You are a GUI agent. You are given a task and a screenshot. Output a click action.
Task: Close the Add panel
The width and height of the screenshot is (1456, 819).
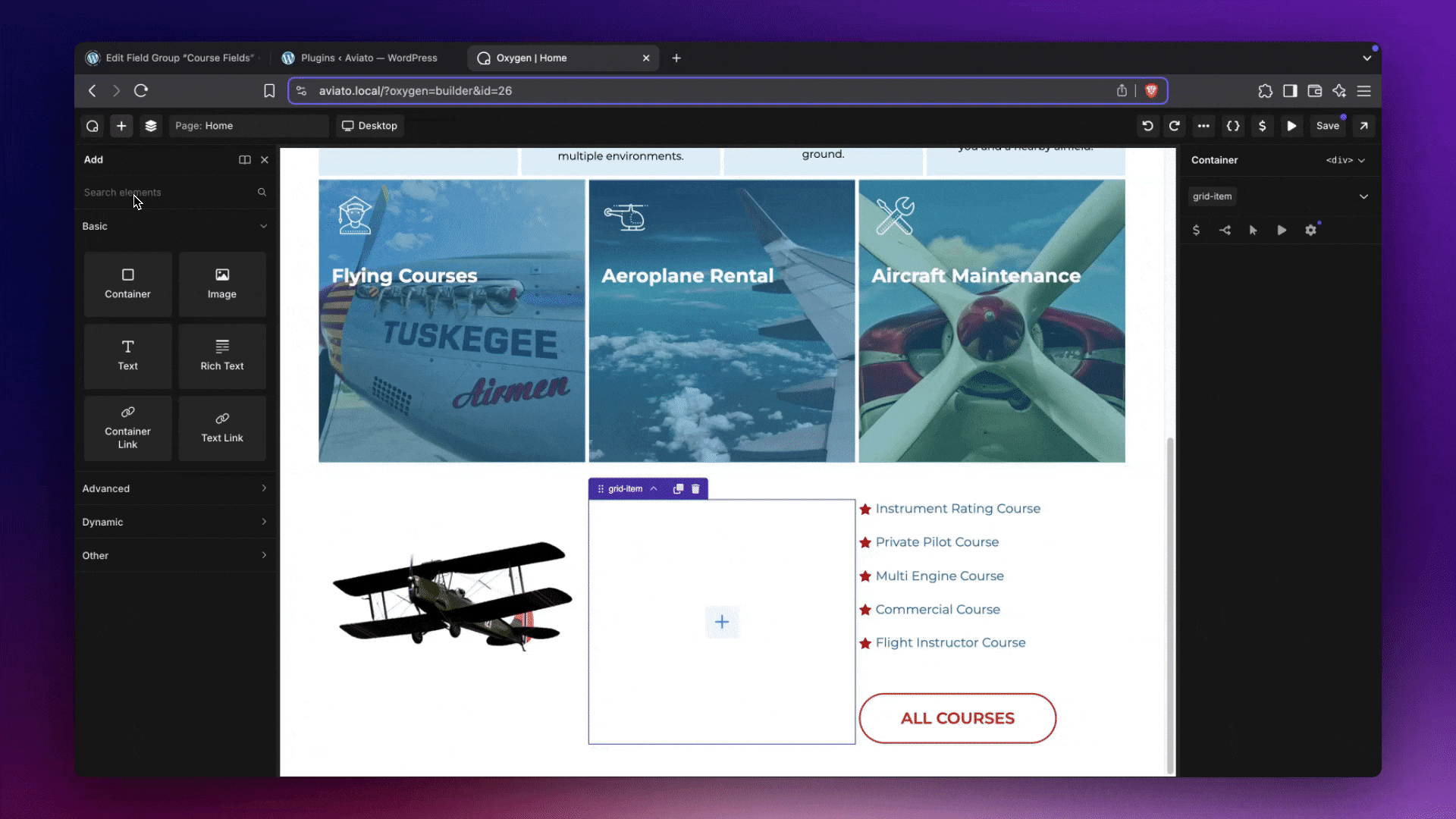[x=265, y=160]
